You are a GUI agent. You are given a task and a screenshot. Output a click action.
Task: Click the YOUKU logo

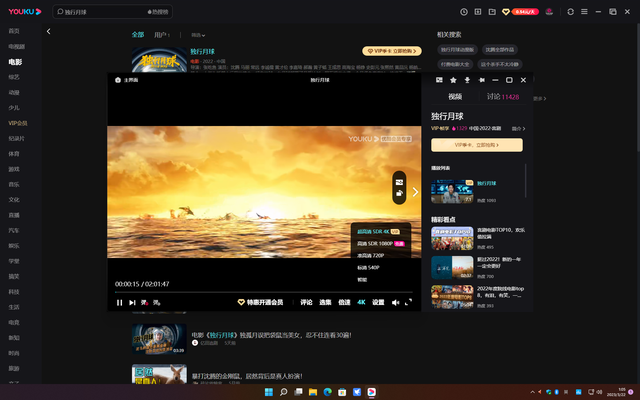pyautogui.click(x=25, y=12)
